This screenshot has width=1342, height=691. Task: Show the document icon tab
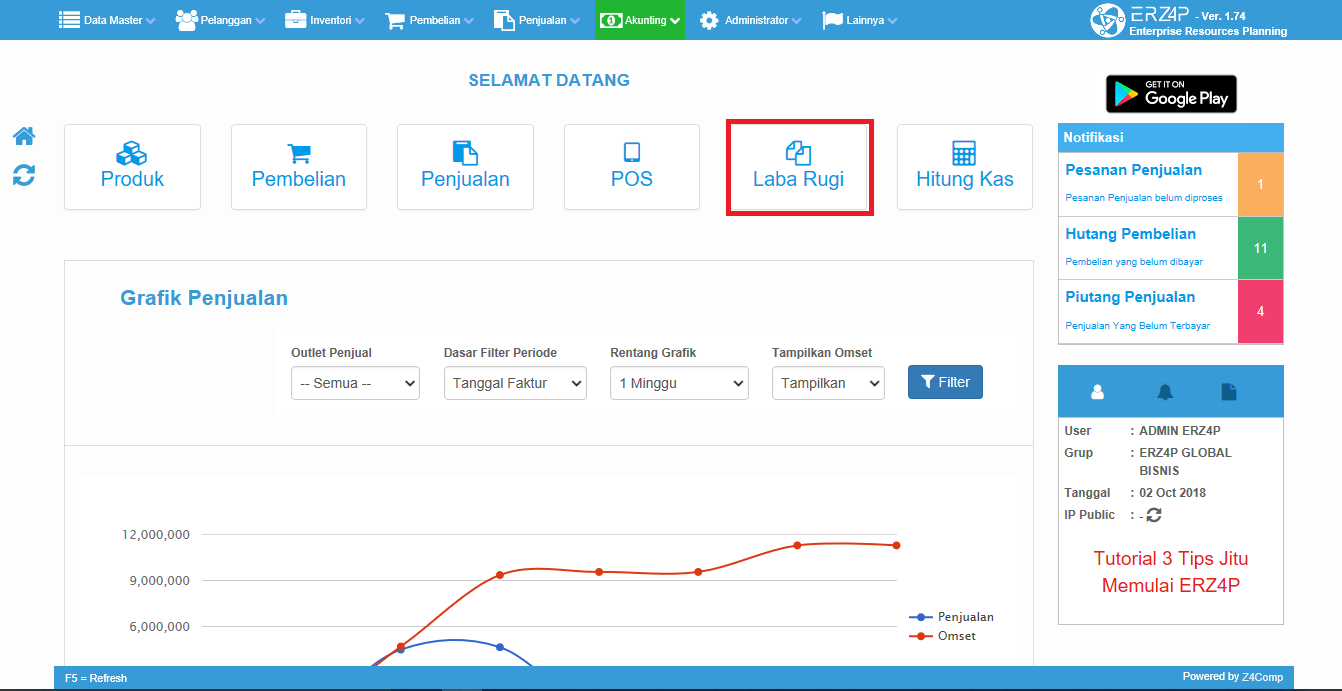pyautogui.click(x=1229, y=392)
